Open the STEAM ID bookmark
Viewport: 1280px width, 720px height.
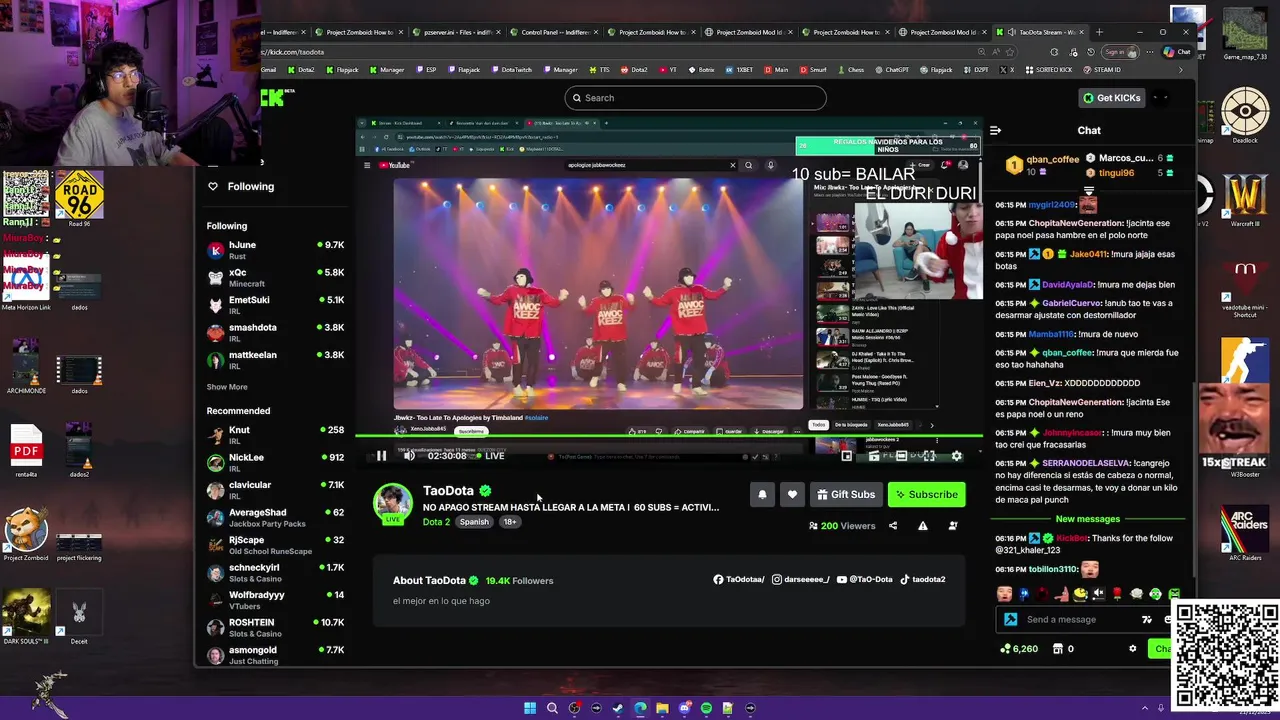1101,70
